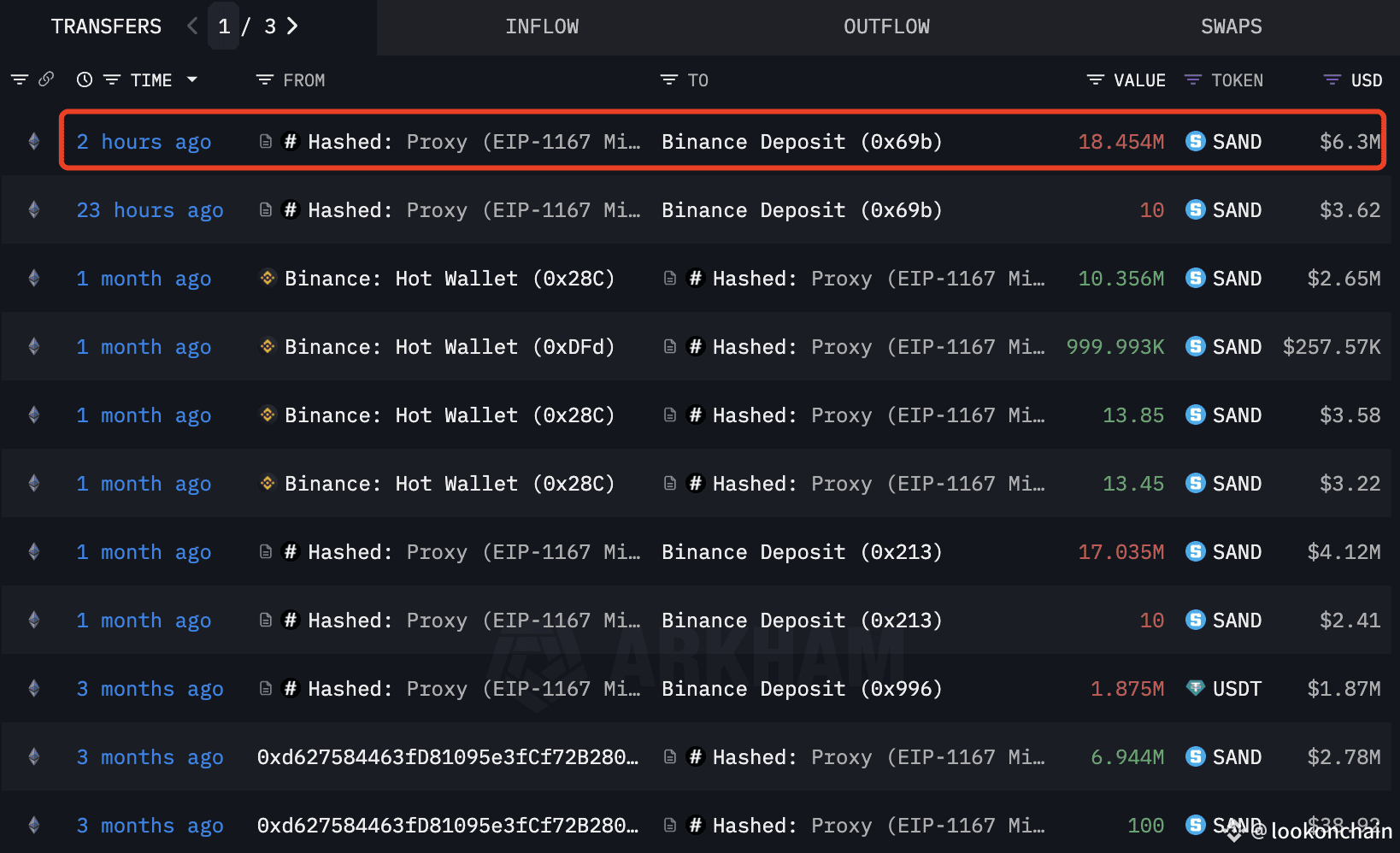
Task: Open Binance: Hot Wallet (0xDFd) entity
Action: pyautogui.click(x=450, y=347)
